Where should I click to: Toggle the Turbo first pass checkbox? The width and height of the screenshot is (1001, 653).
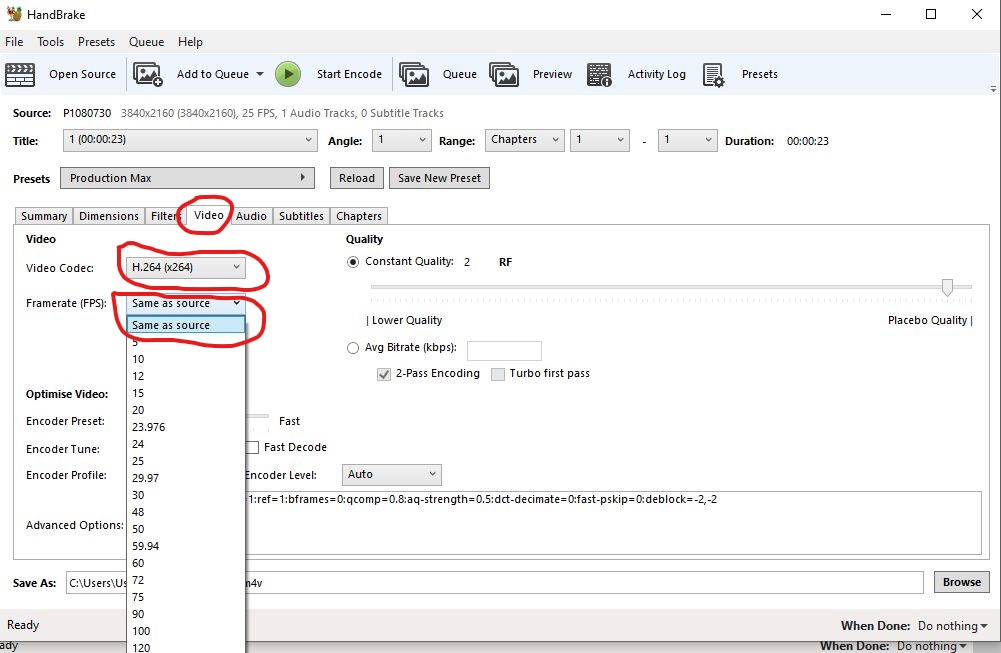click(x=498, y=374)
